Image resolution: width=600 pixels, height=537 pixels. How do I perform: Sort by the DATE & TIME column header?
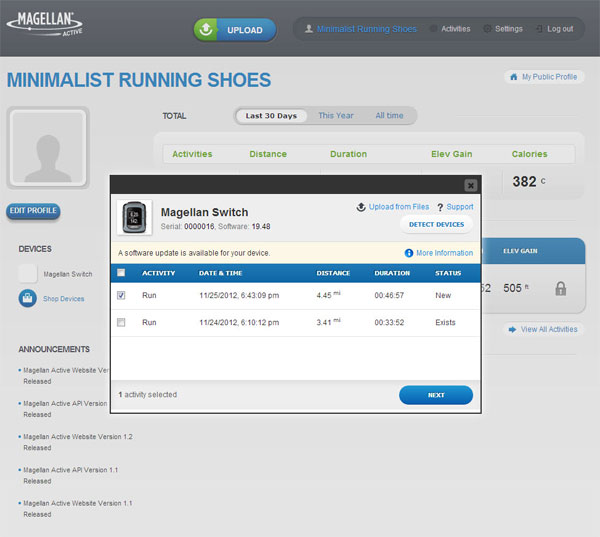[220, 273]
